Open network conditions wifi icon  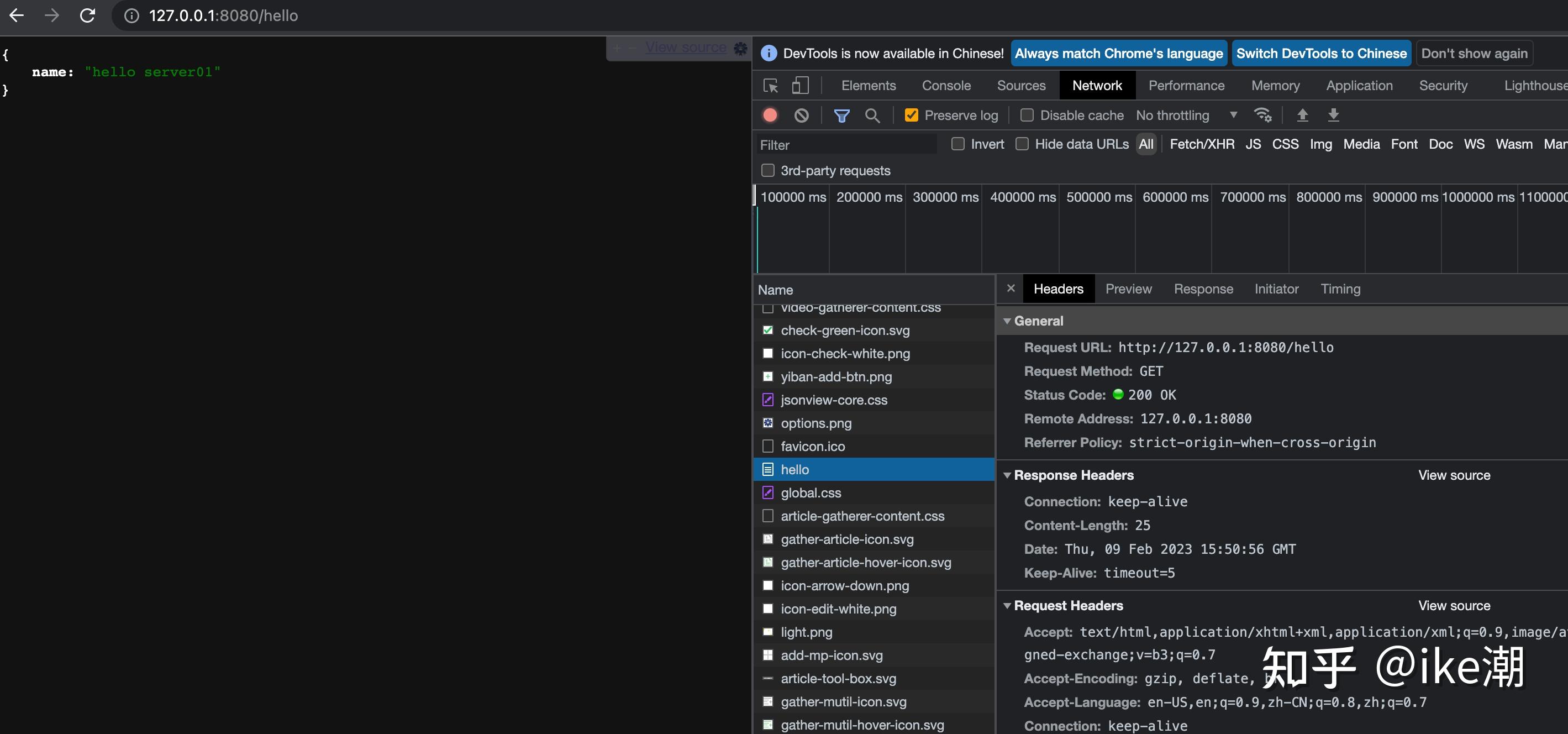pyautogui.click(x=1262, y=115)
